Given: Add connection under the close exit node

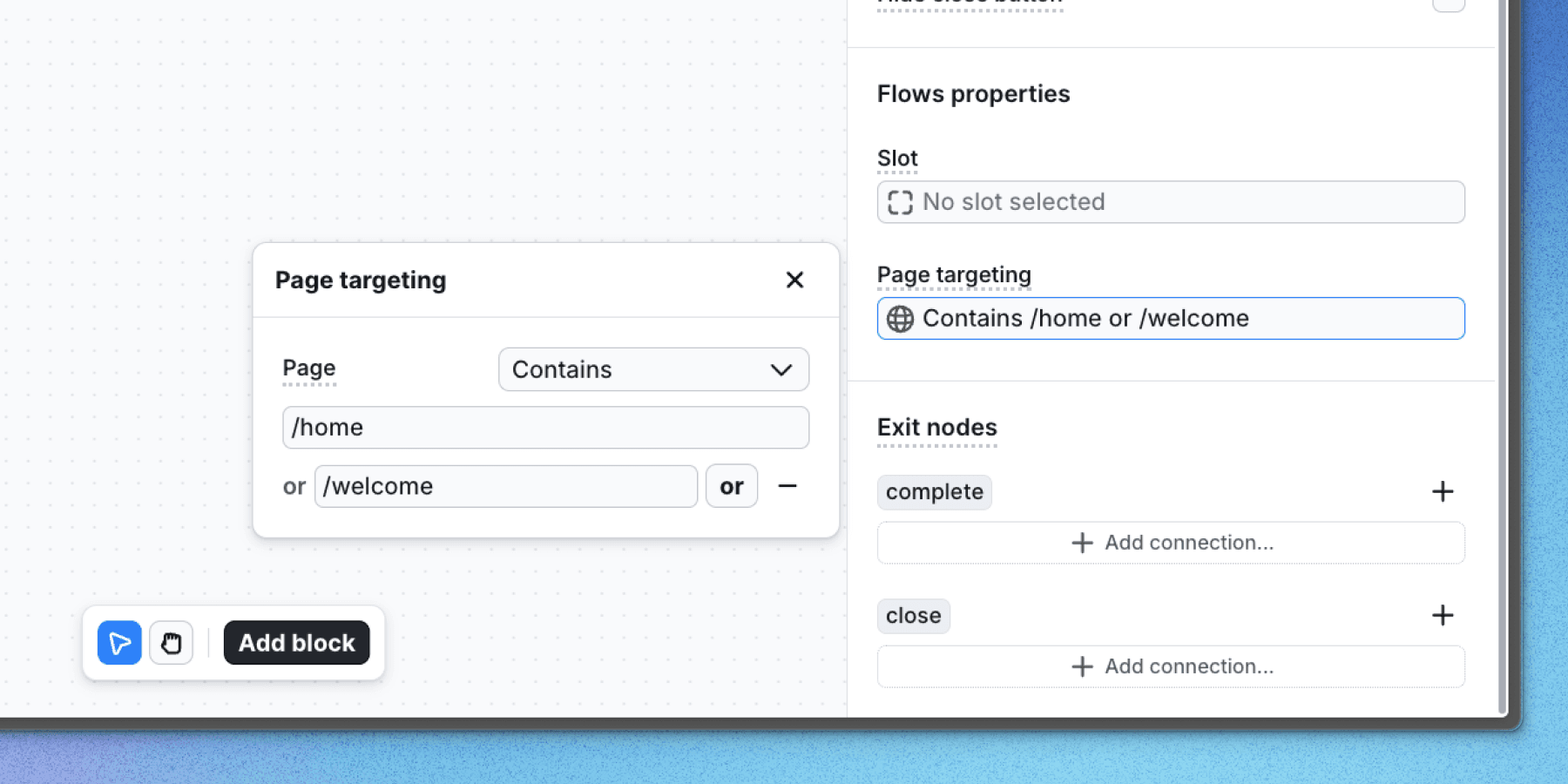Looking at the screenshot, I should pos(1171,666).
